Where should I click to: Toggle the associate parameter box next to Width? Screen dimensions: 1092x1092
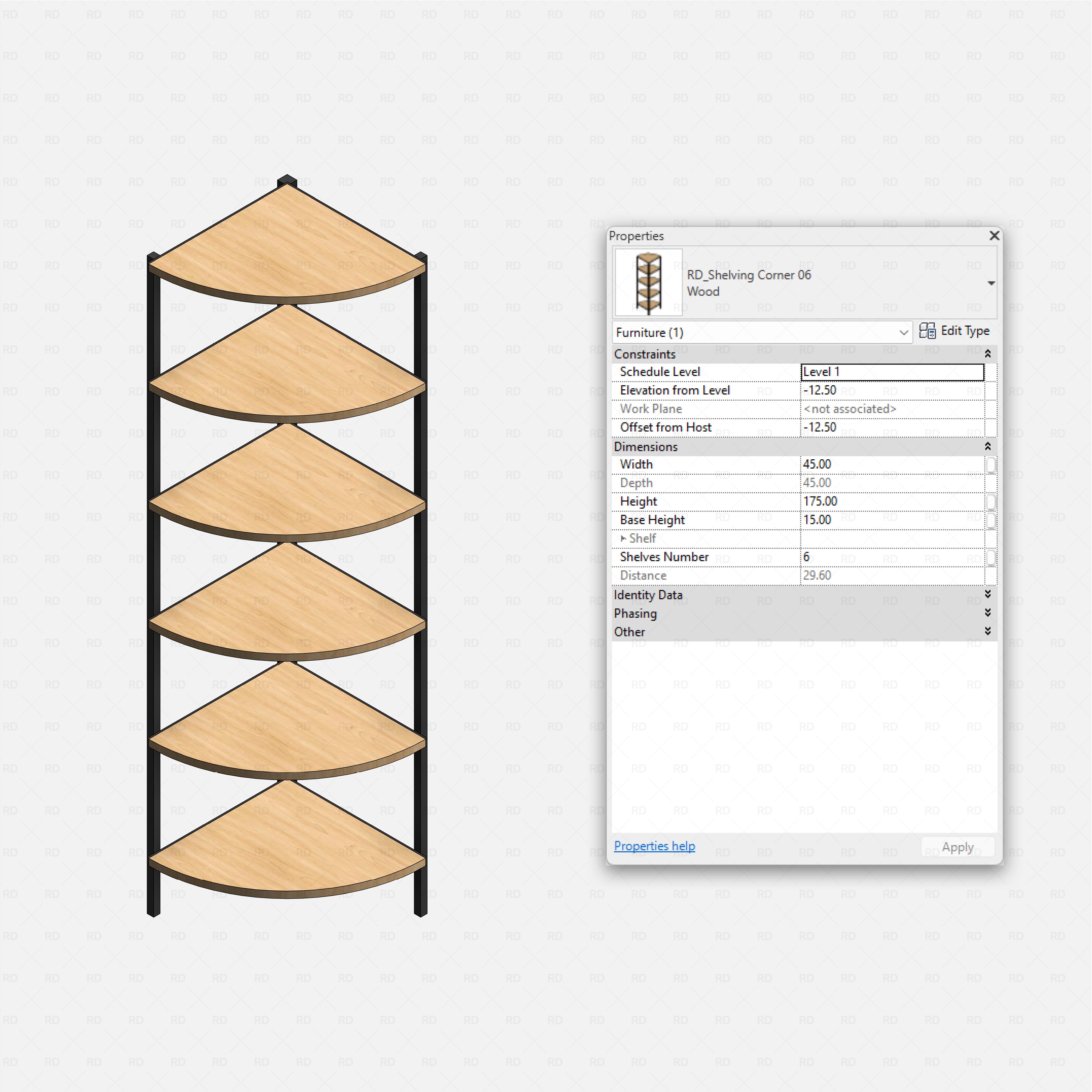pyautogui.click(x=990, y=464)
